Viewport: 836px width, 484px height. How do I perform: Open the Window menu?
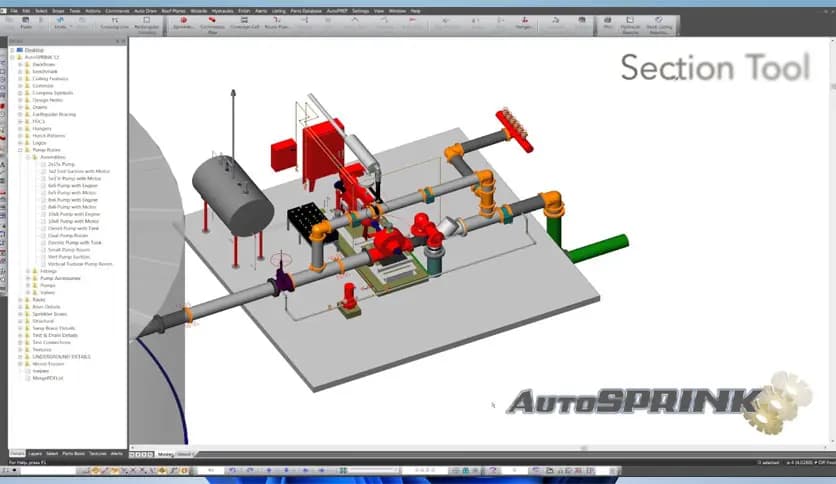click(x=397, y=11)
